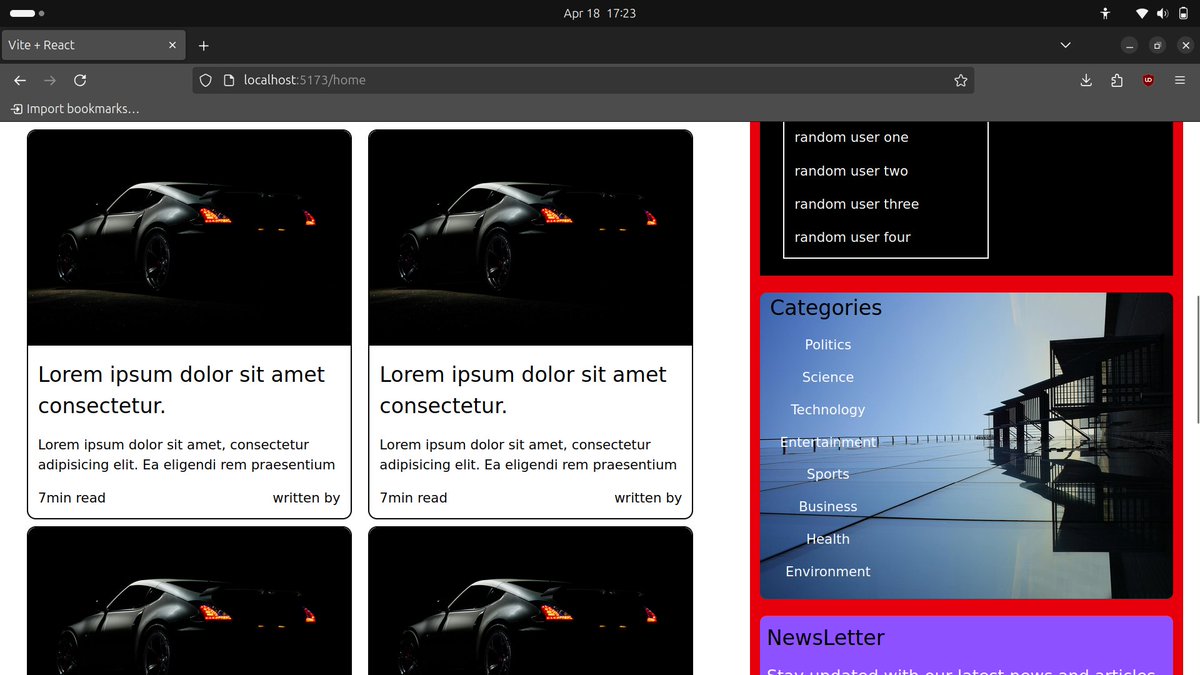Click the Categories heading

826,308
